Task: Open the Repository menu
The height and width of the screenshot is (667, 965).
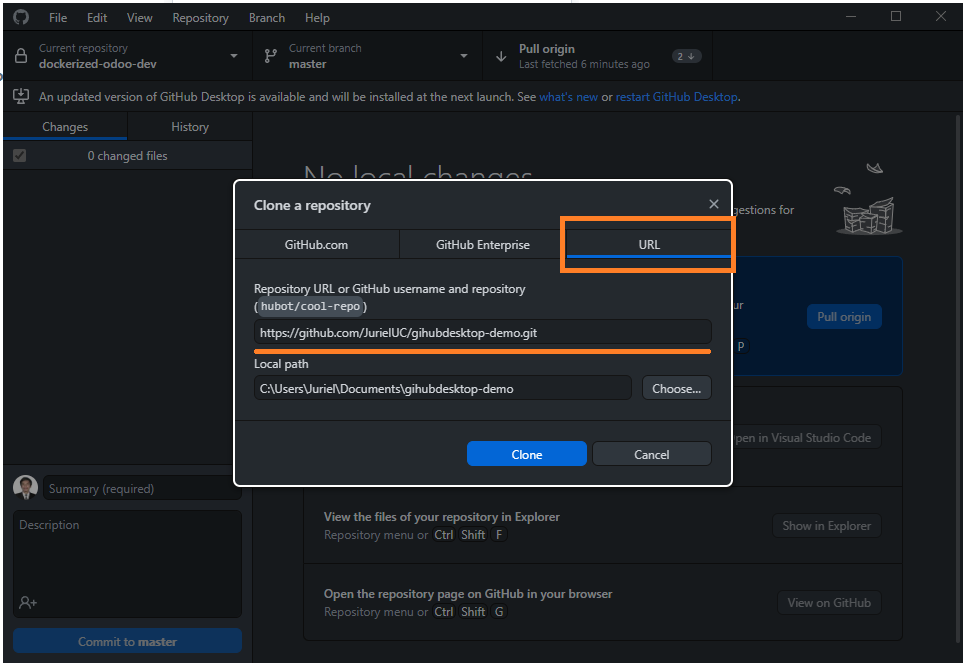Action: [200, 18]
